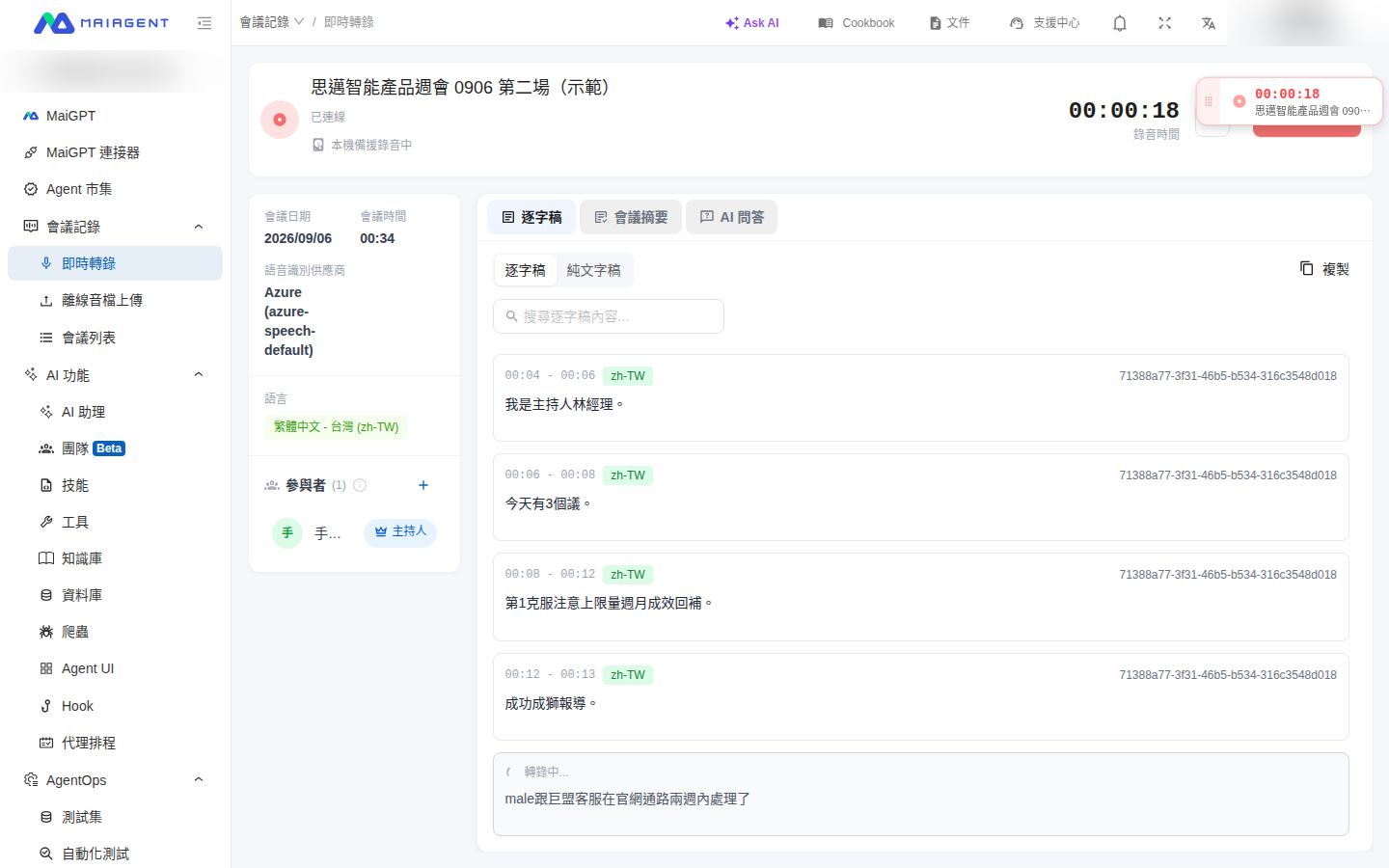Open 爬蟲 in the sidebar

tap(116, 632)
